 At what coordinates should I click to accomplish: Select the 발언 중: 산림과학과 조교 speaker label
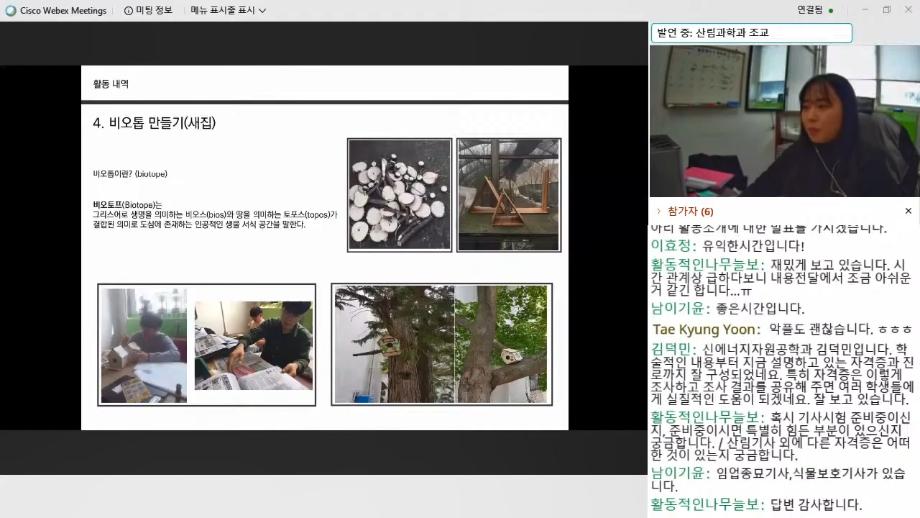752,33
